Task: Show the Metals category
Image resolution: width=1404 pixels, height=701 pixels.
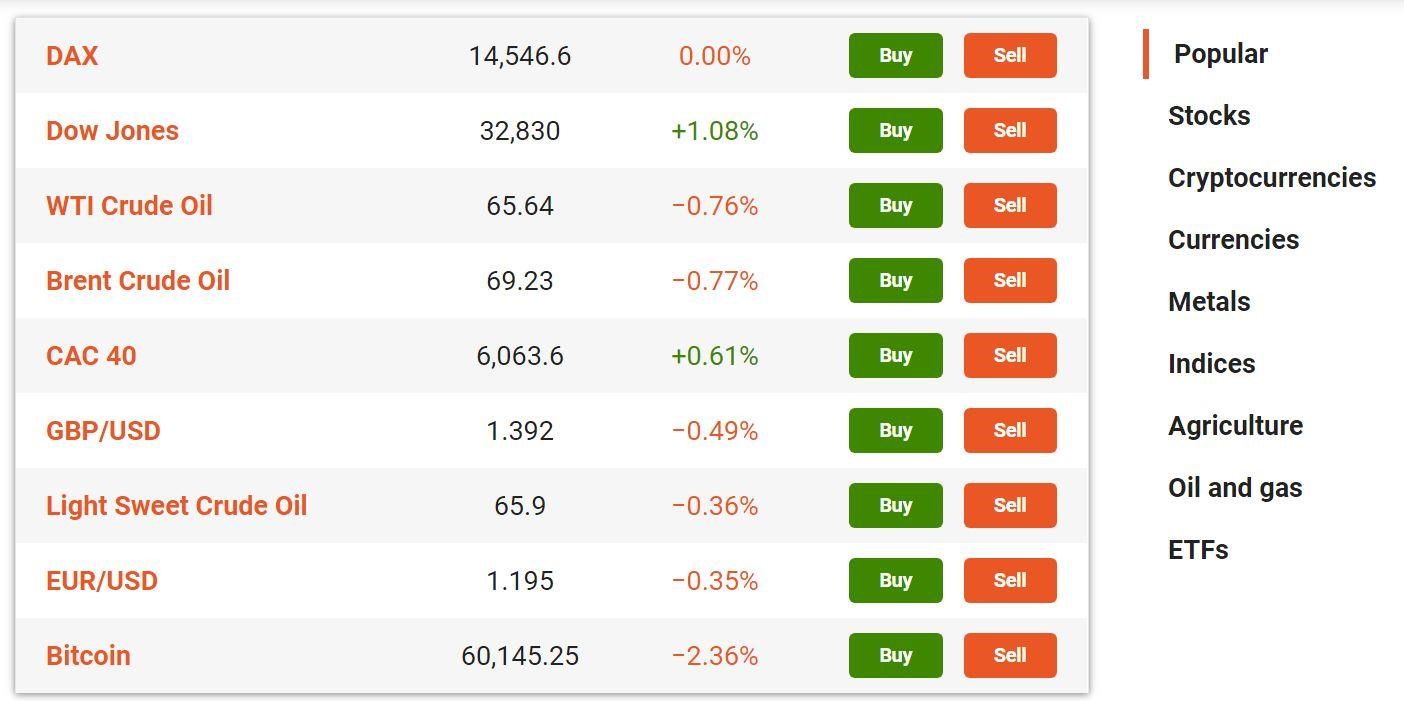Action: [x=1209, y=302]
